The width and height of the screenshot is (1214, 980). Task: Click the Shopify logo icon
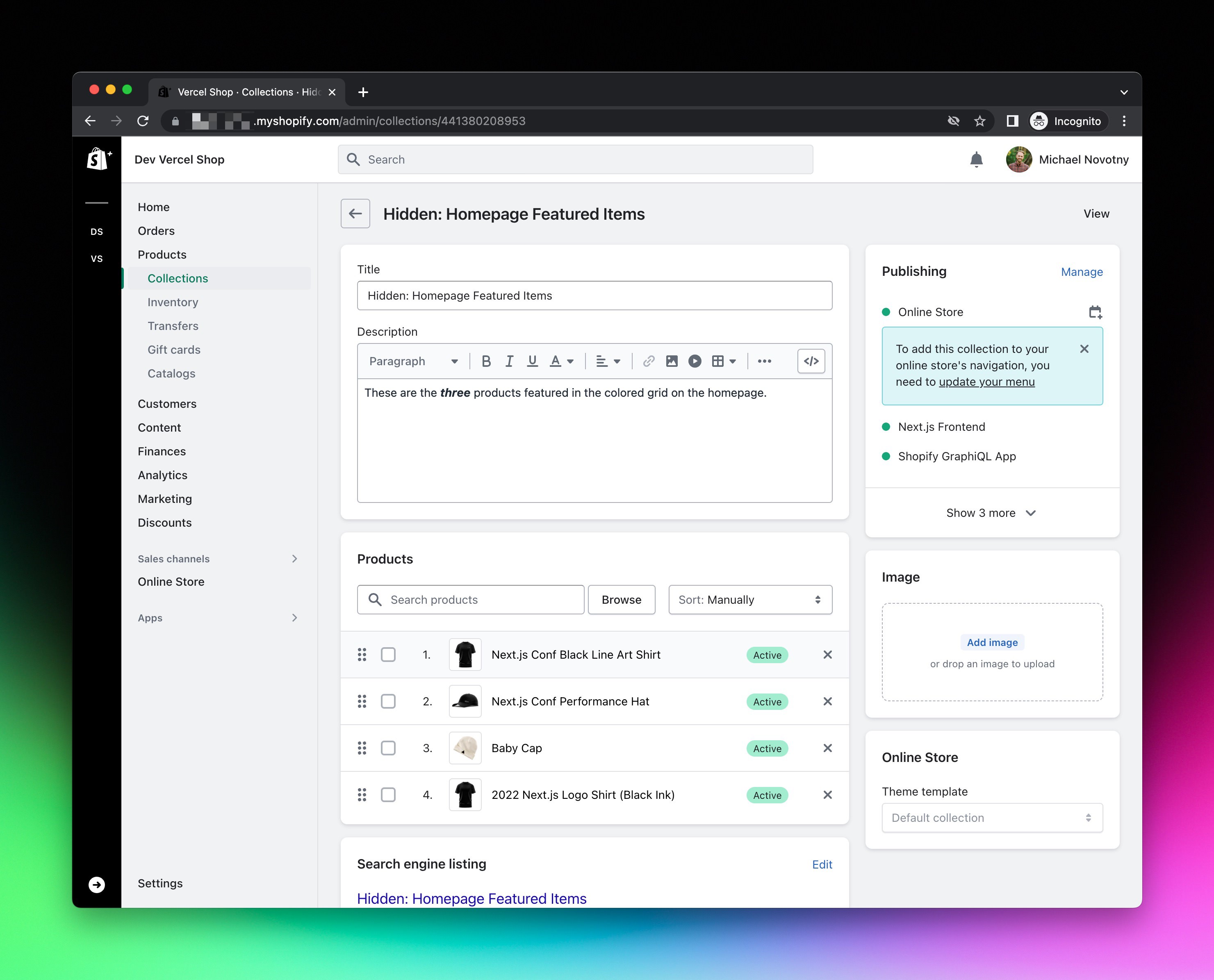coord(99,159)
